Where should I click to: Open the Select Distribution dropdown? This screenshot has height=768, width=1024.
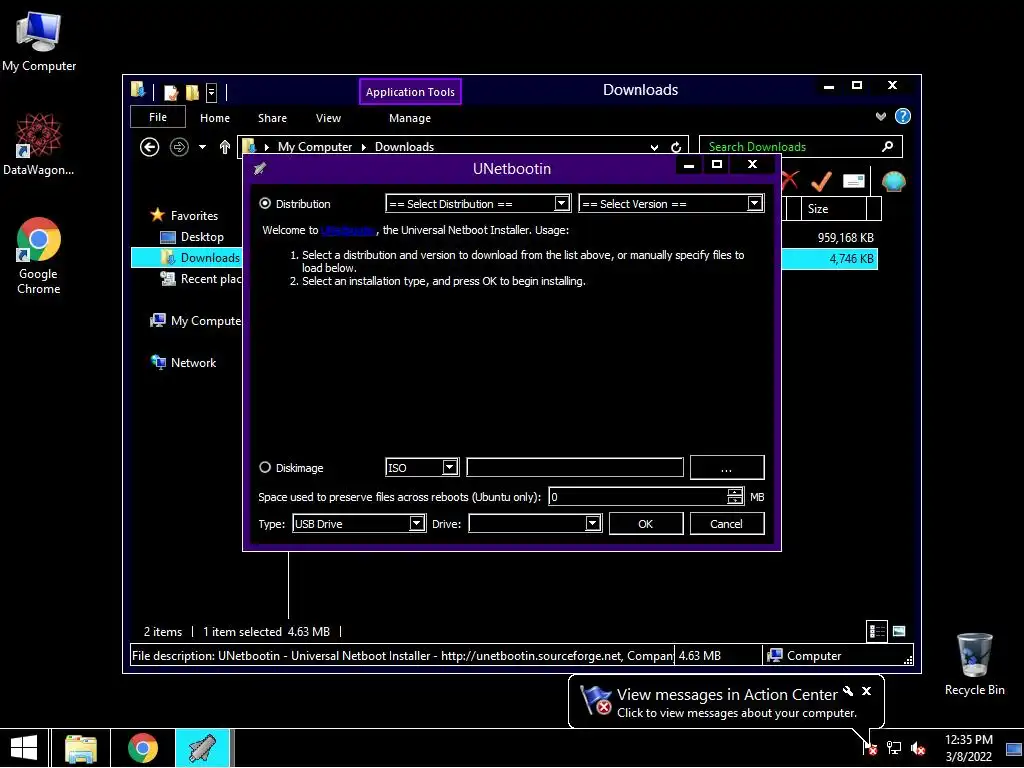[478, 204]
